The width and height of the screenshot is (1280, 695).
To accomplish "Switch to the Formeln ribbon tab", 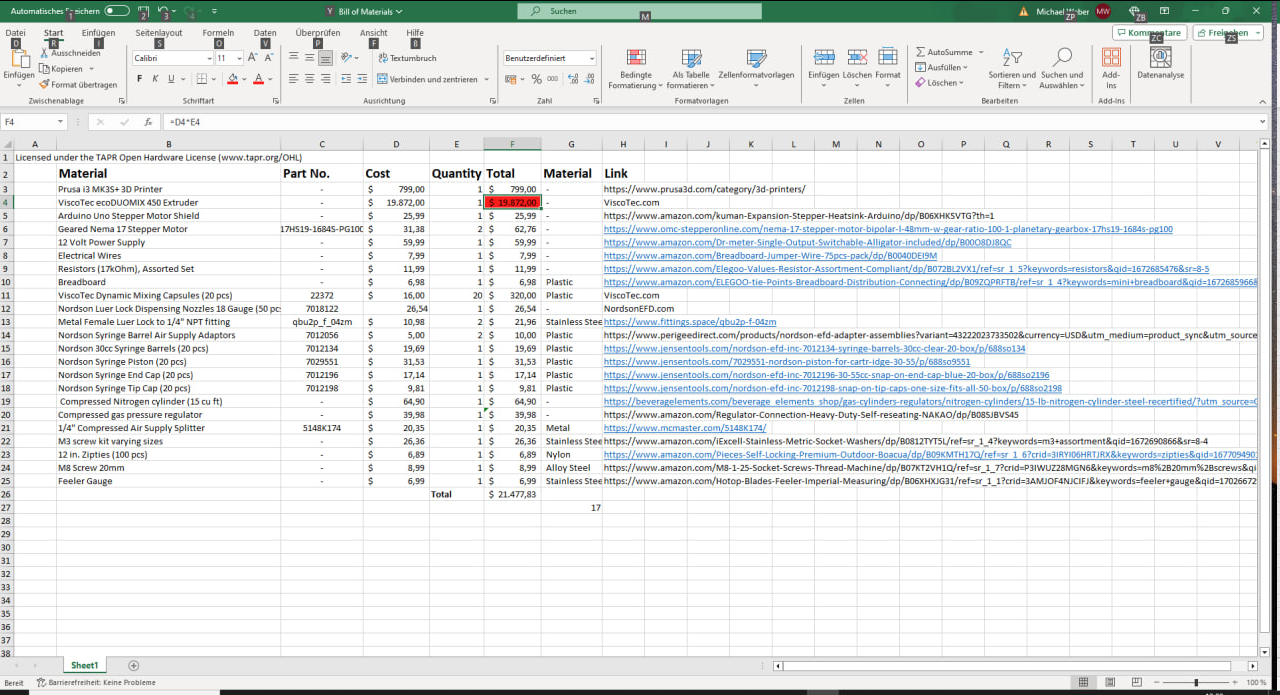I will point(218,33).
